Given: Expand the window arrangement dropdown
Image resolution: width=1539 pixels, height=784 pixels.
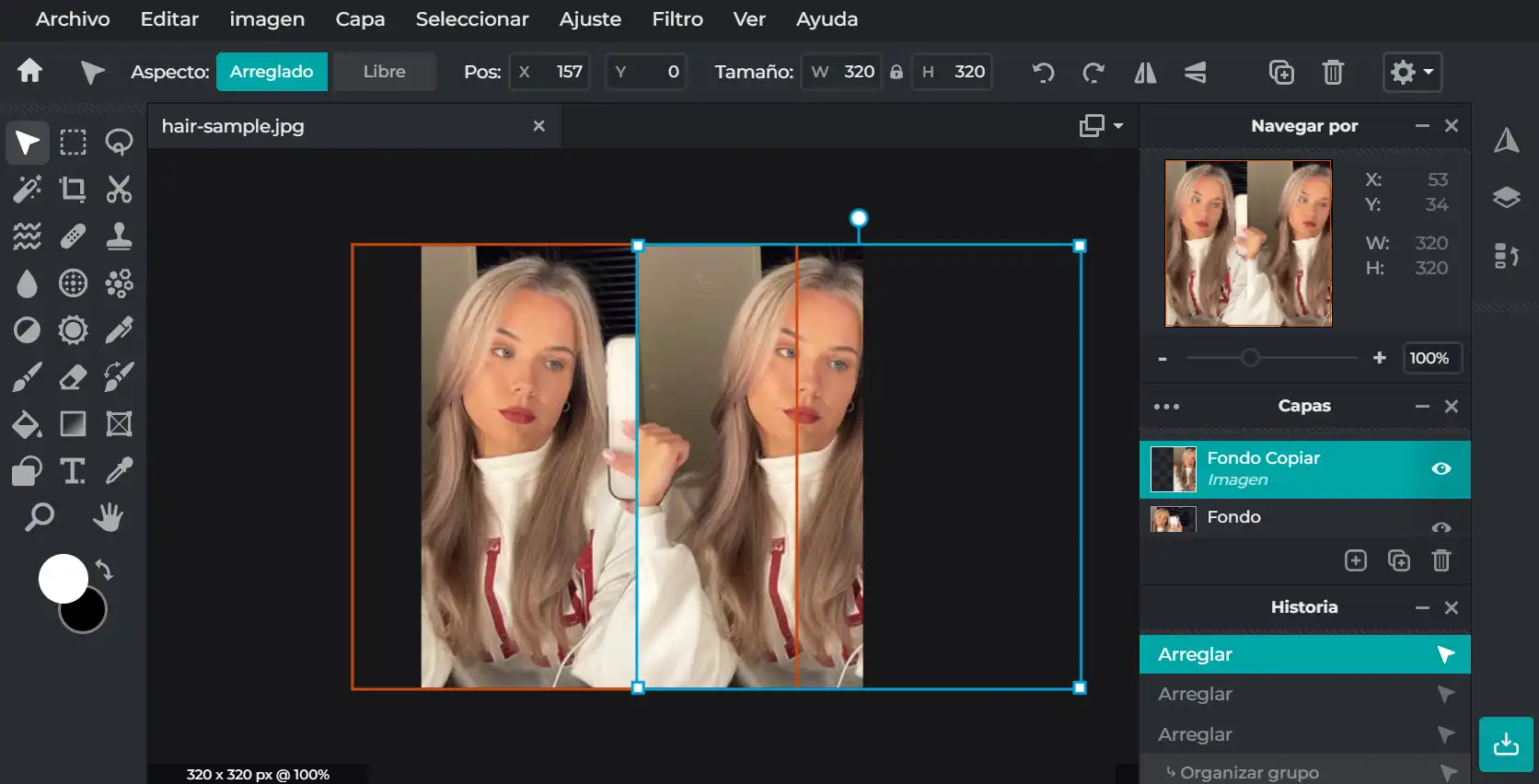Looking at the screenshot, I should point(1101,126).
